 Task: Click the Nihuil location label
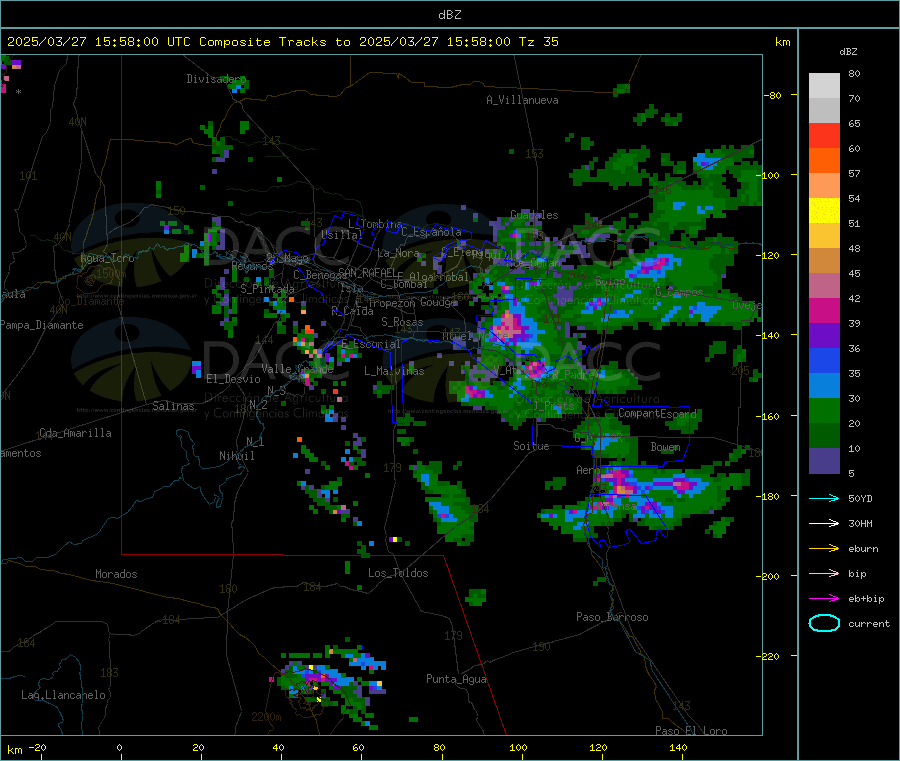click(x=236, y=456)
